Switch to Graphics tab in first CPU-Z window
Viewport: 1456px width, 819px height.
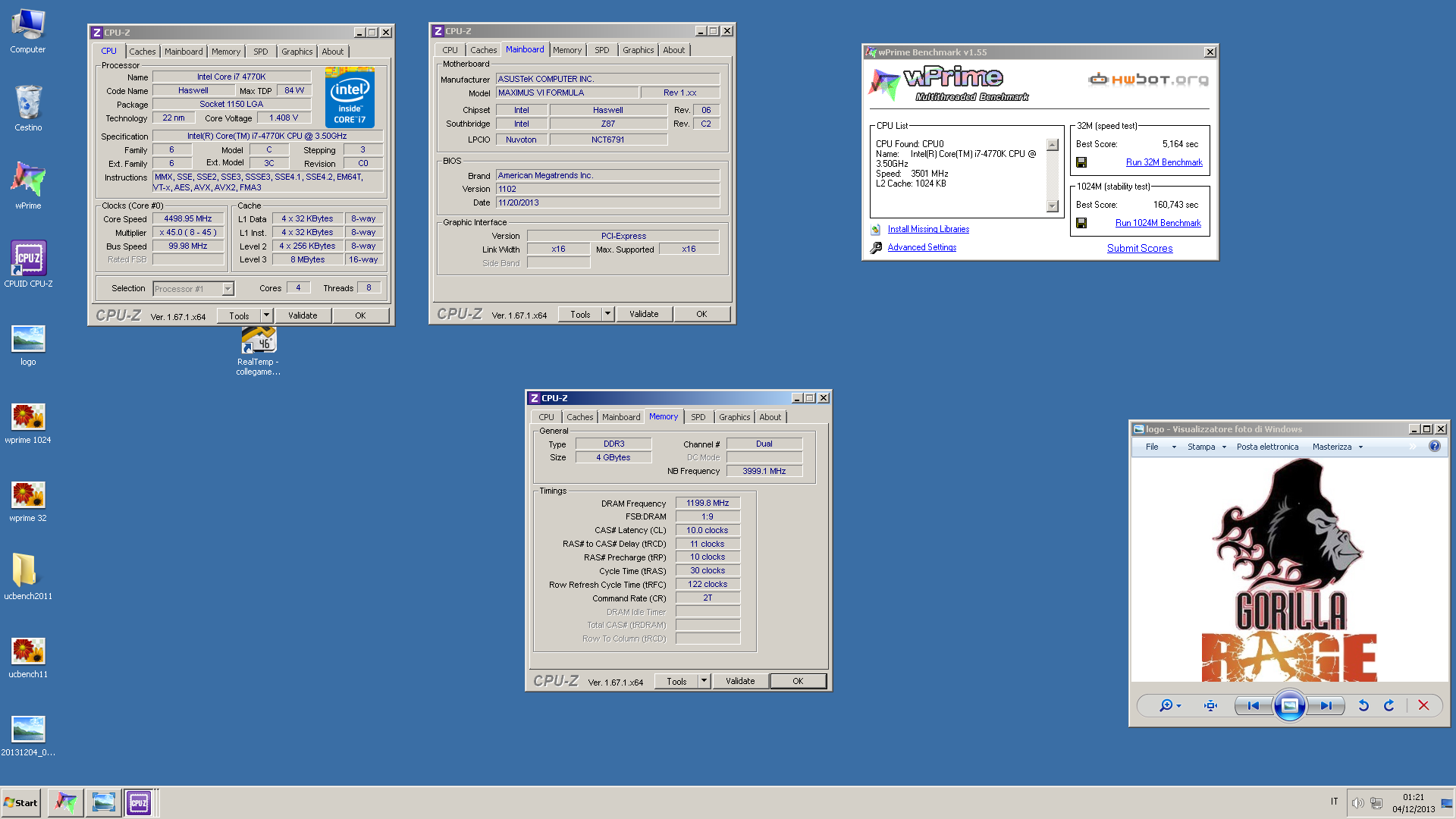pyautogui.click(x=297, y=52)
